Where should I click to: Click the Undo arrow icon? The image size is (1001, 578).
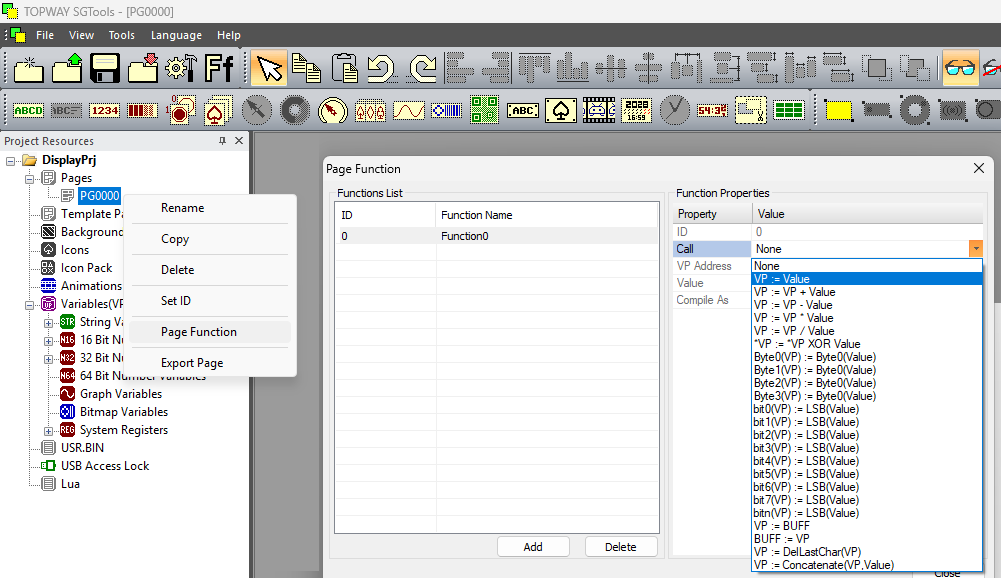[x=380, y=68]
